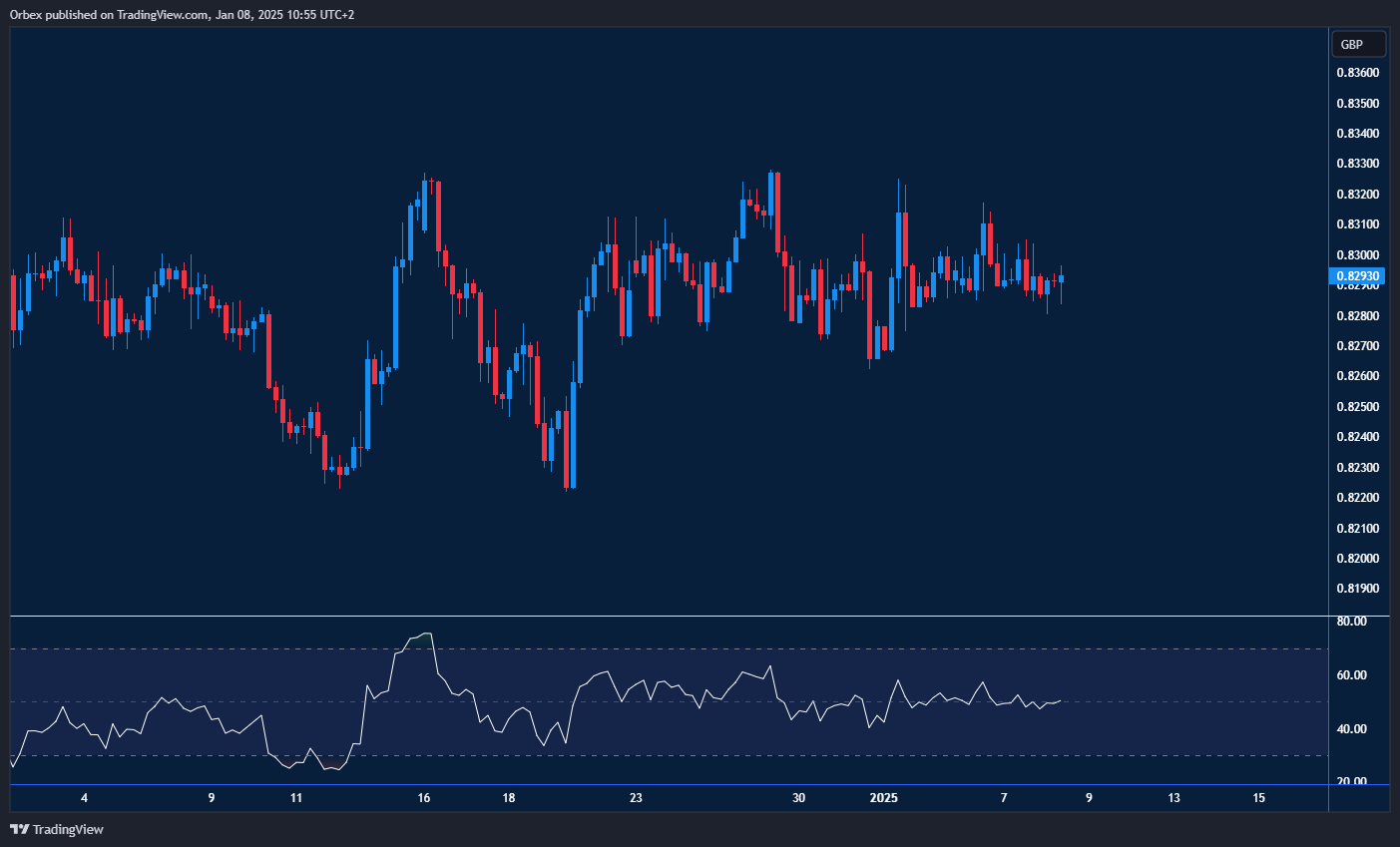The width and height of the screenshot is (1400, 847).
Task: Click the 30 date label on time axis
Action: click(798, 798)
